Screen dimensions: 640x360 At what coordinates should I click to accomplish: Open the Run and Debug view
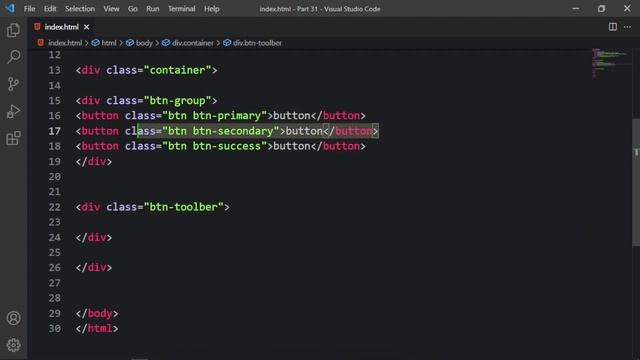(x=13, y=111)
